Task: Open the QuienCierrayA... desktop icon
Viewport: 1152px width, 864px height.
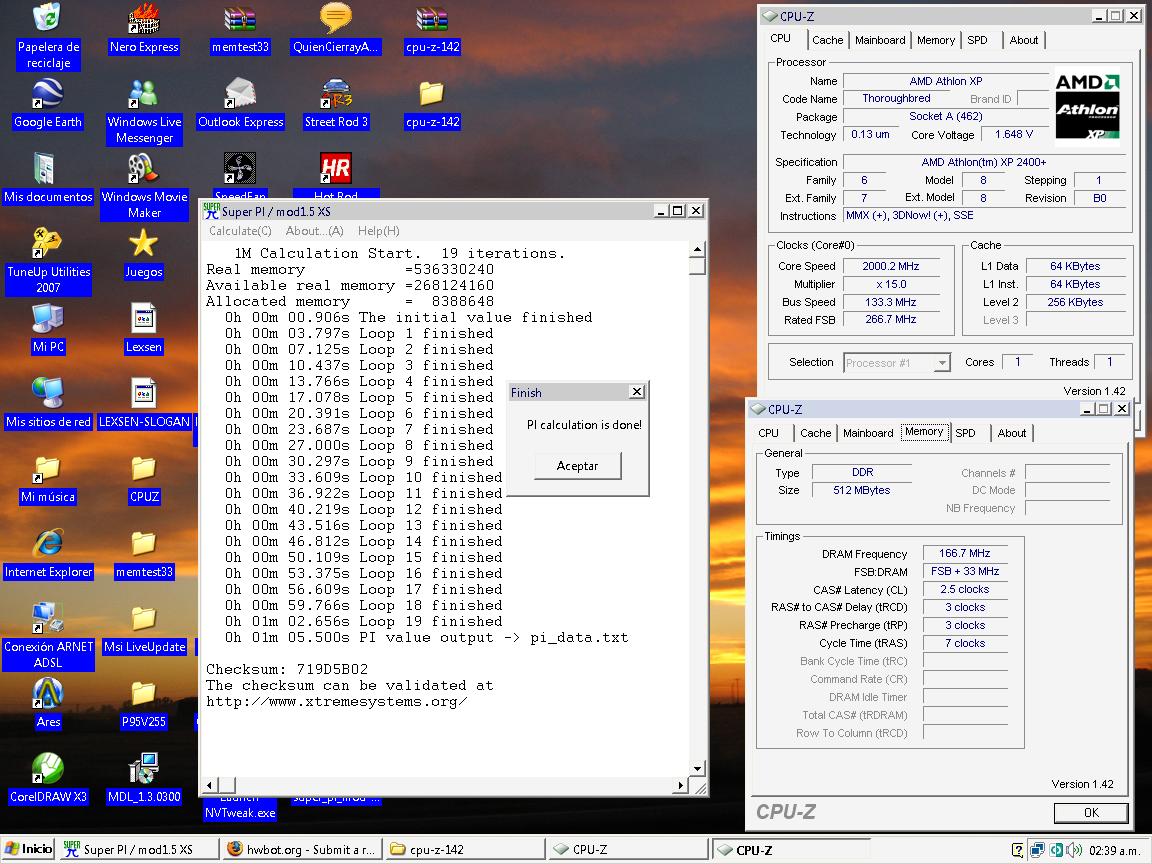Action: coord(335,29)
